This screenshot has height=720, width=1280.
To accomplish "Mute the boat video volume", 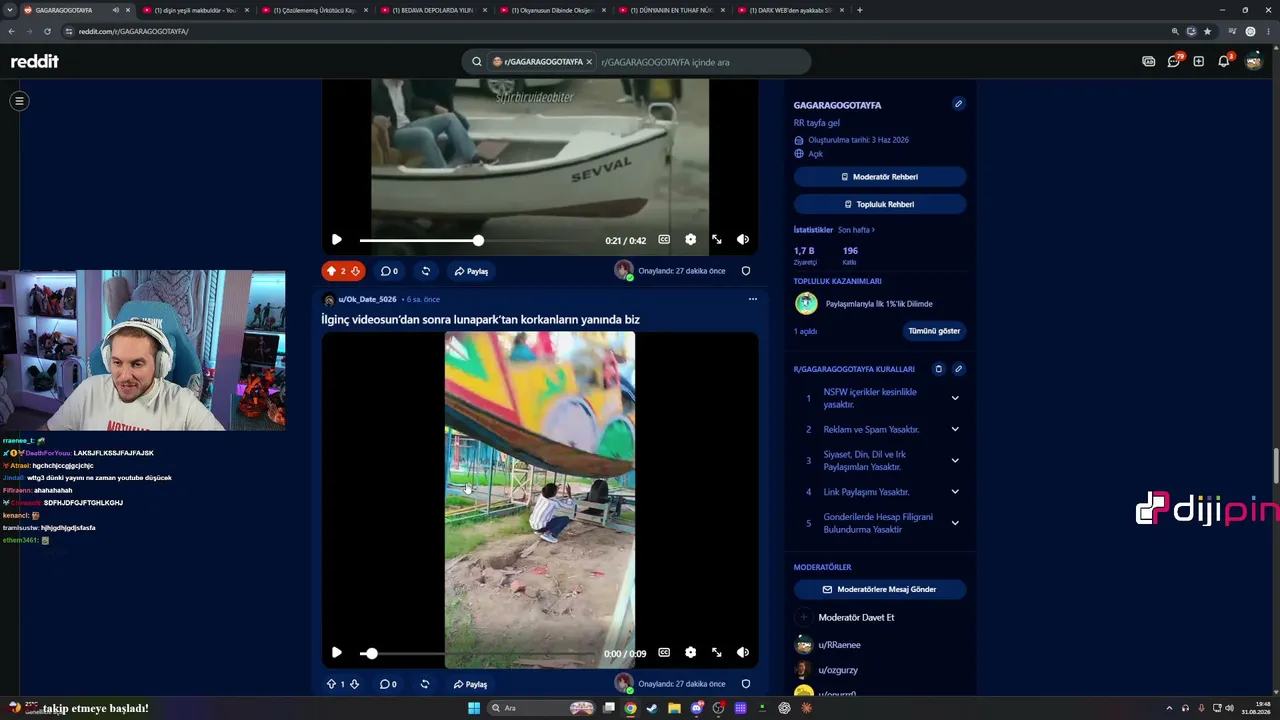I will (x=742, y=240).
